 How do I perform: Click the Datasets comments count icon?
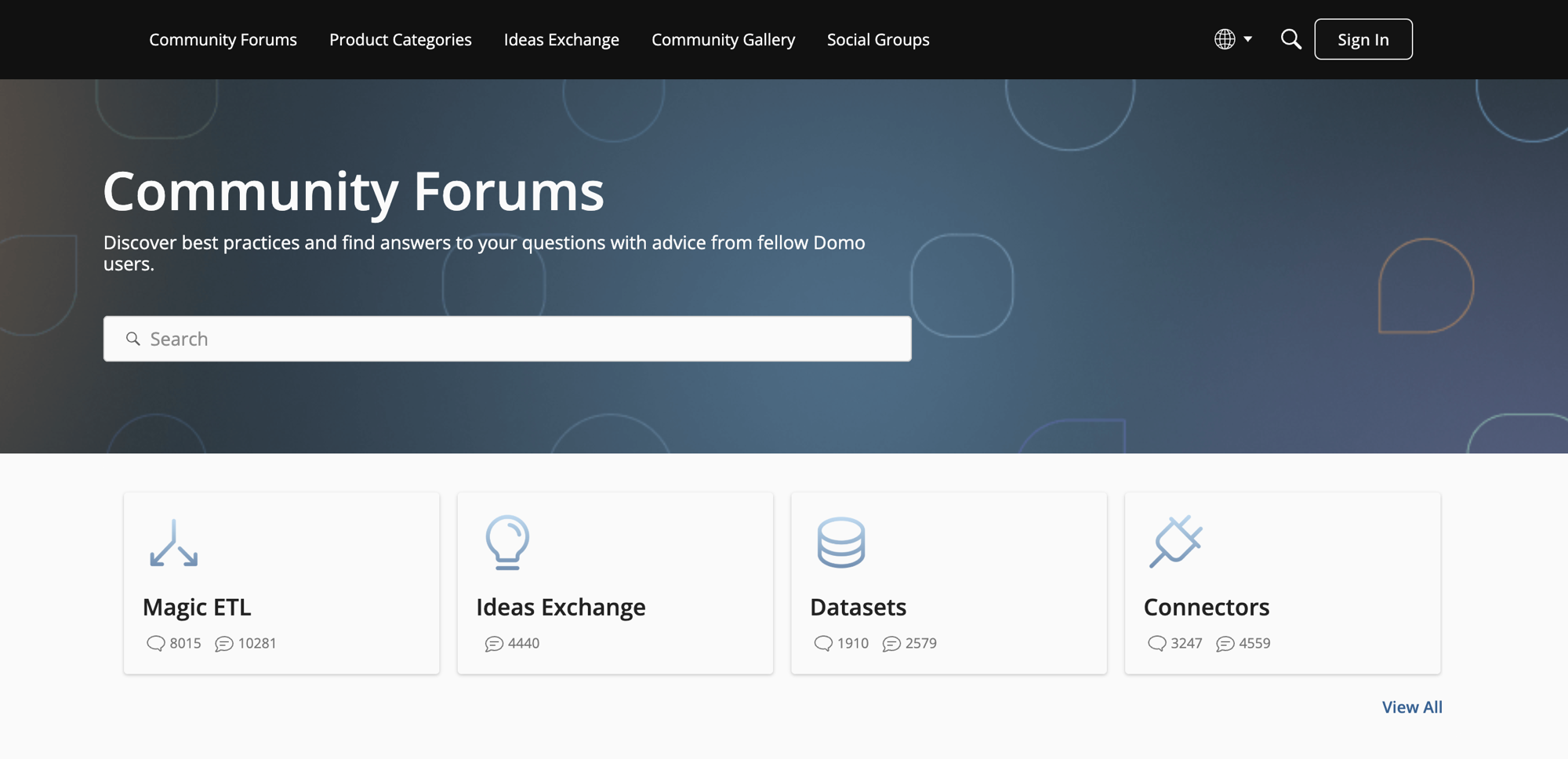coord(891,644)
